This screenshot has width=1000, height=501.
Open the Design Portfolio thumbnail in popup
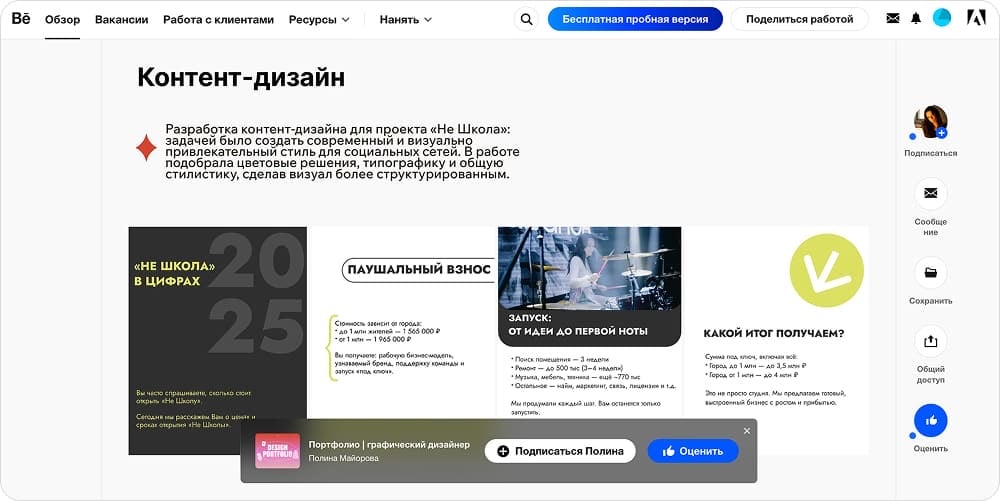coord(277,451)
